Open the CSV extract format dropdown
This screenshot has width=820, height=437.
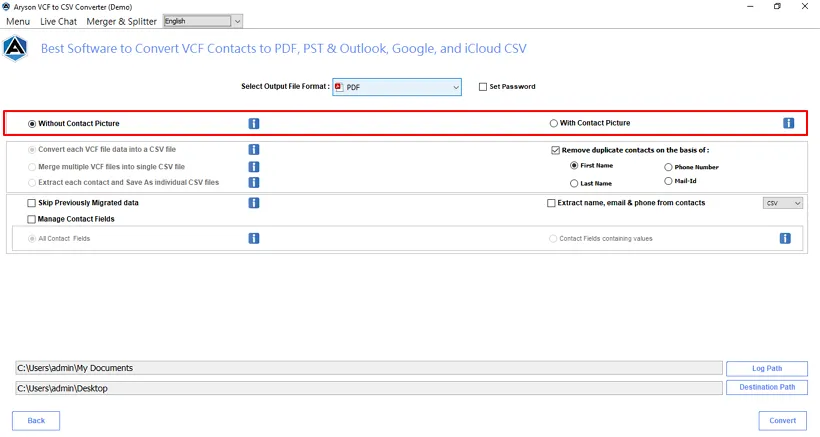click(x=782, y=203)
